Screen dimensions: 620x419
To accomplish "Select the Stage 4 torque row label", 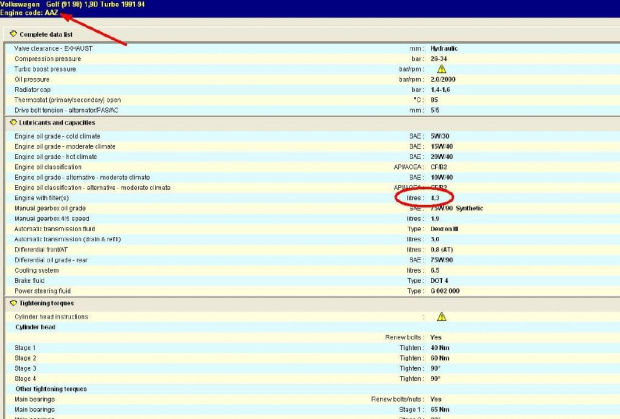I will point(25,378).
